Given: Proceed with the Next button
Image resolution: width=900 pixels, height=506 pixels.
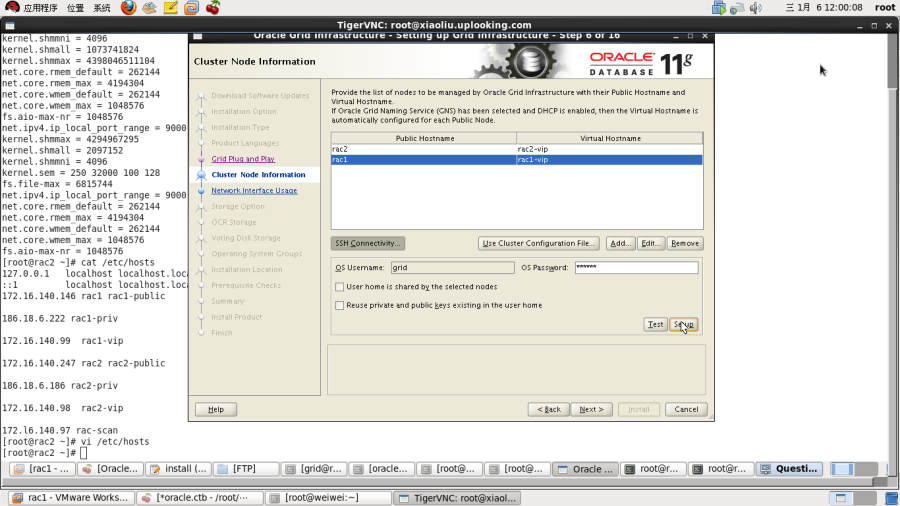Looking at the screenshot, I should pyautogui.click(x=591, y=410).
